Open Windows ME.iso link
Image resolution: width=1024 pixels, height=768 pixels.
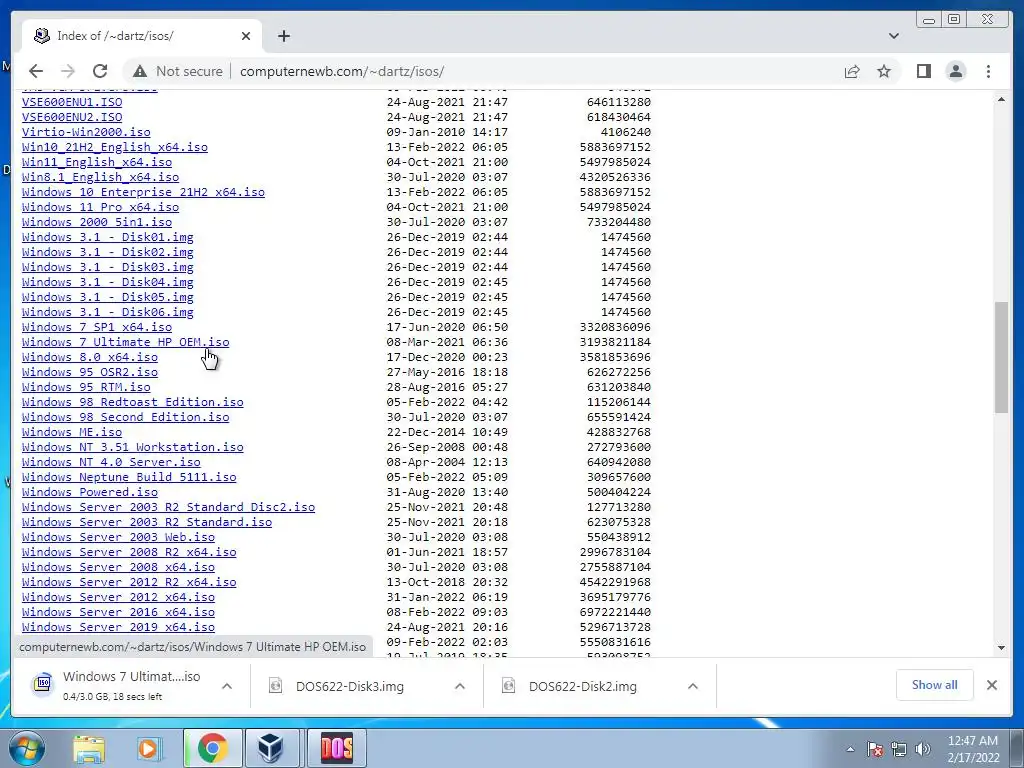[72, 432]
